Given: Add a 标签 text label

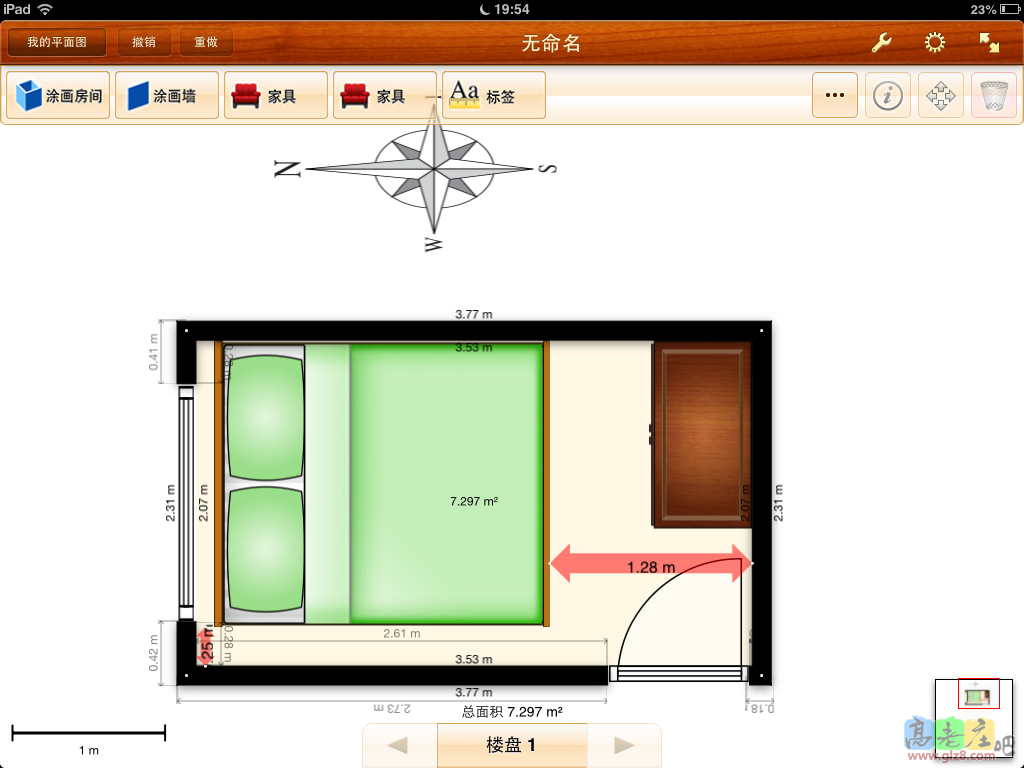Looking at the screenshot, I should click(x=493, y=96).
